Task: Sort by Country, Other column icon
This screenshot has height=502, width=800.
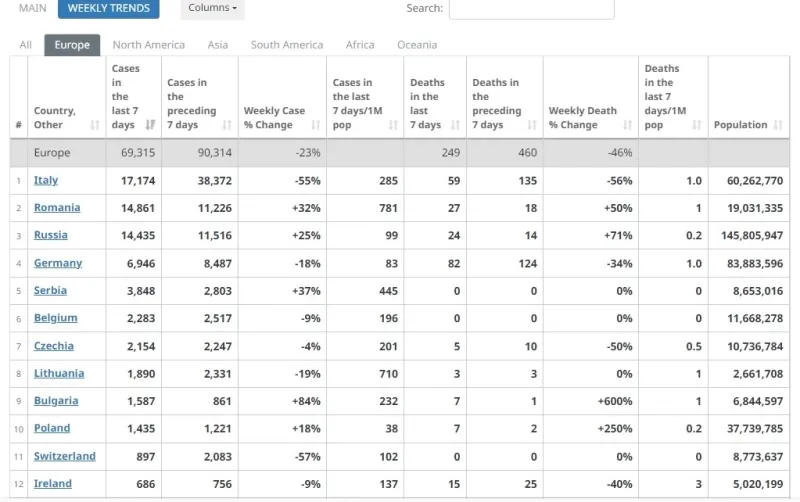Action: coord(95,125)
